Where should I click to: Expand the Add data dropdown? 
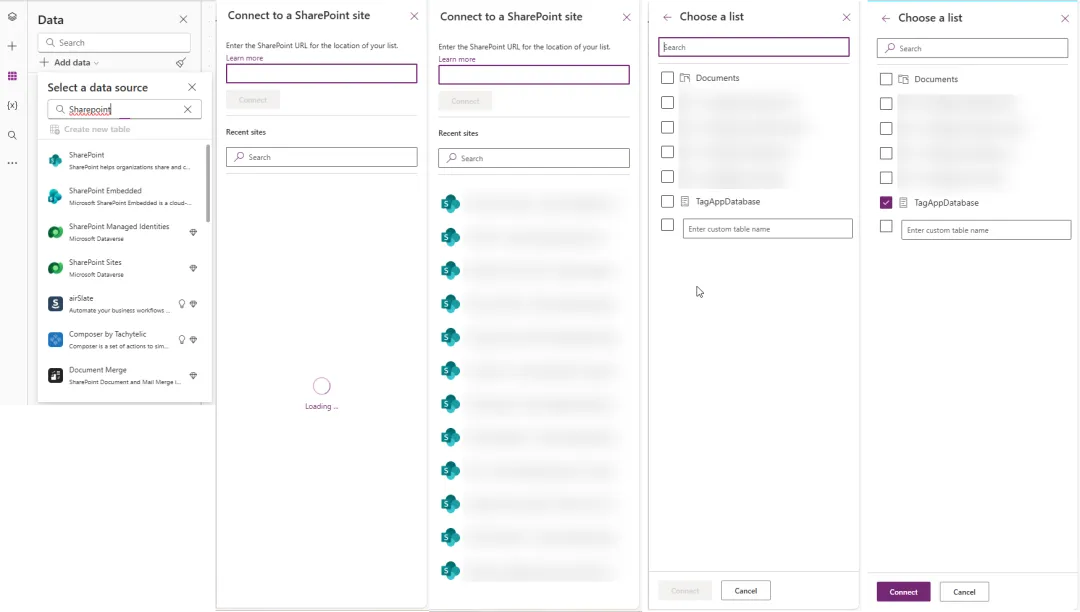point(70,63)
